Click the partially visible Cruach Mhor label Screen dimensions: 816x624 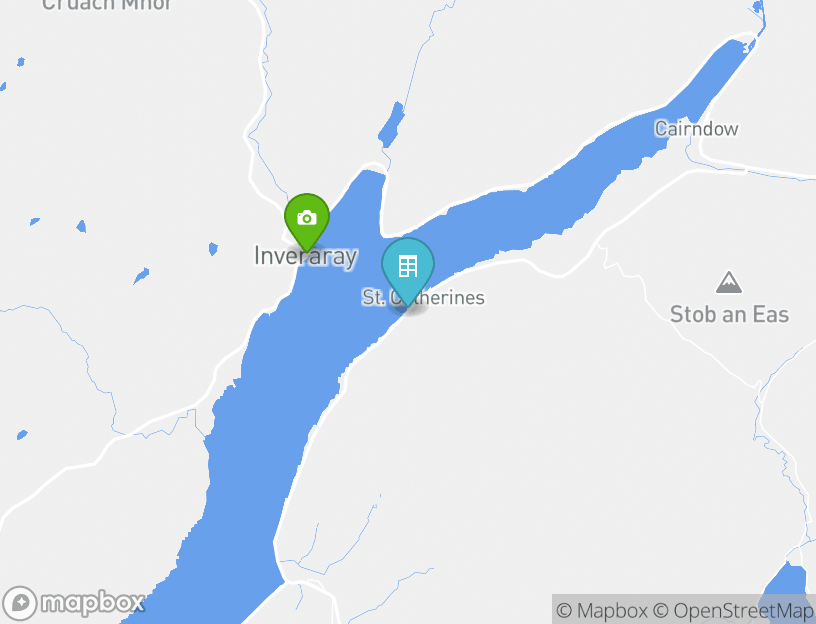coord(106,5)
